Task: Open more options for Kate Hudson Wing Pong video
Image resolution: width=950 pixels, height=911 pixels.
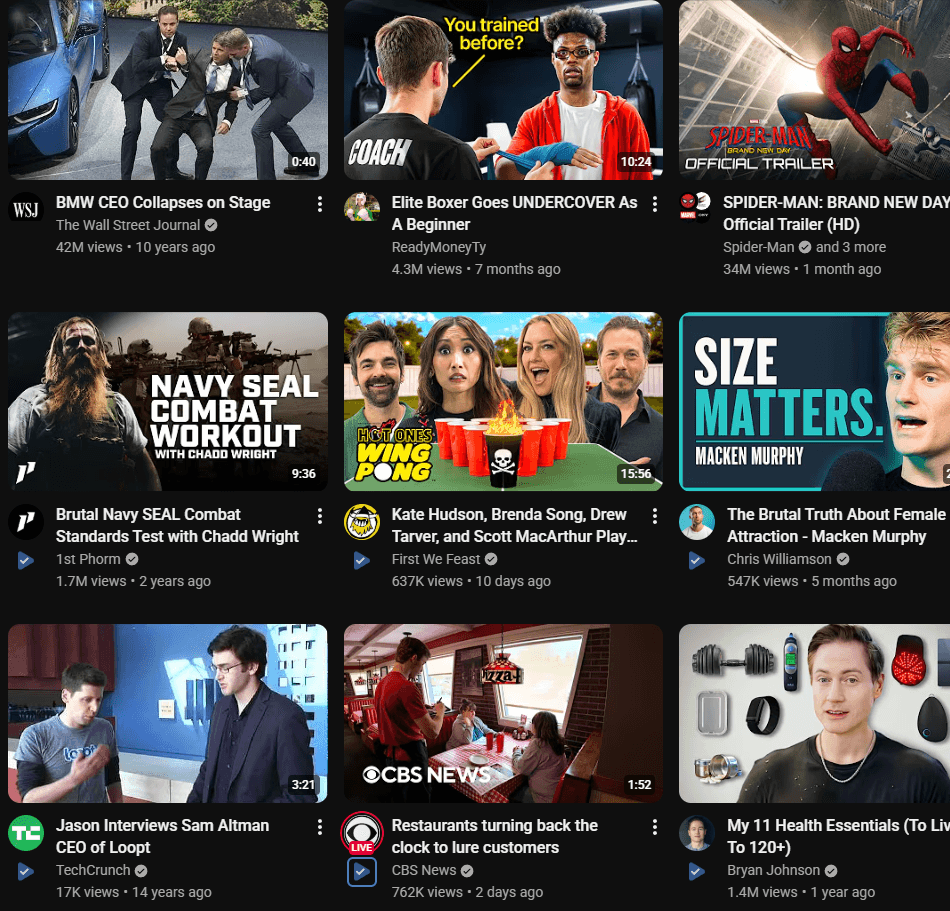Action: point(655,516)
